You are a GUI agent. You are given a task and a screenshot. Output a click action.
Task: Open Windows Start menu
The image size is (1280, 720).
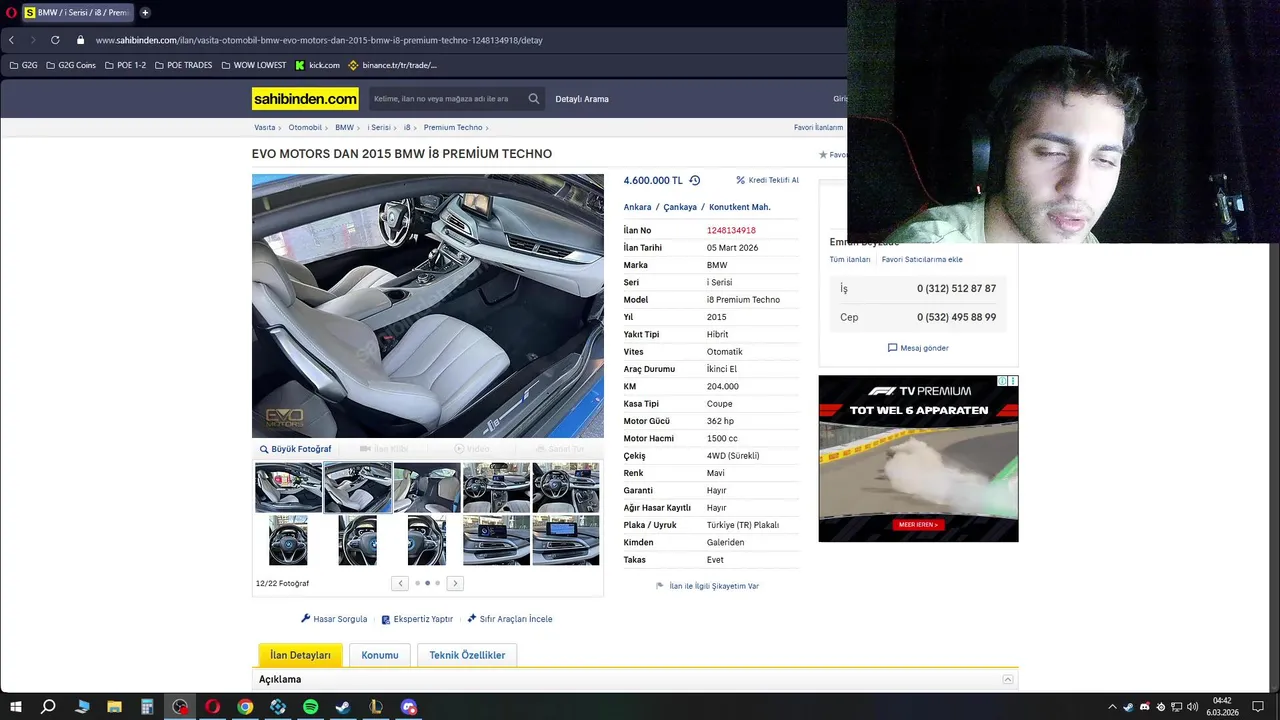pyautogui.click(x=15, y=707)
